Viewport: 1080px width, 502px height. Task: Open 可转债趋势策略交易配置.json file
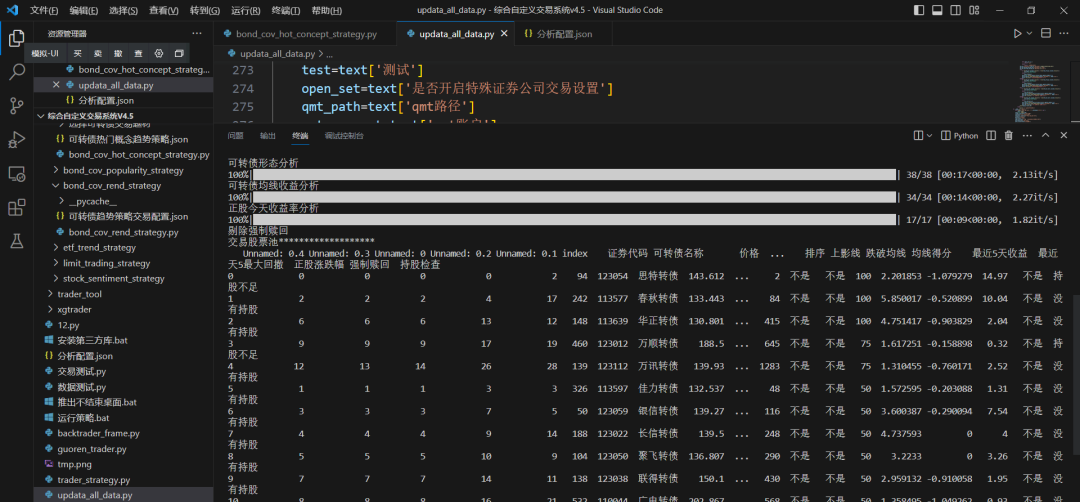click(x=128, y=216)
